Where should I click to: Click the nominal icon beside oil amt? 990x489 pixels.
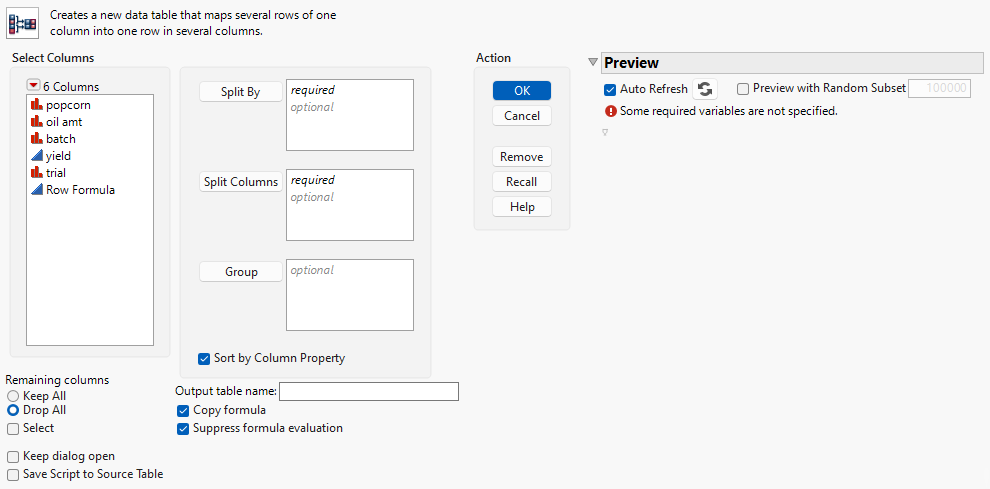pyautogui.click(x=36, y=122)
